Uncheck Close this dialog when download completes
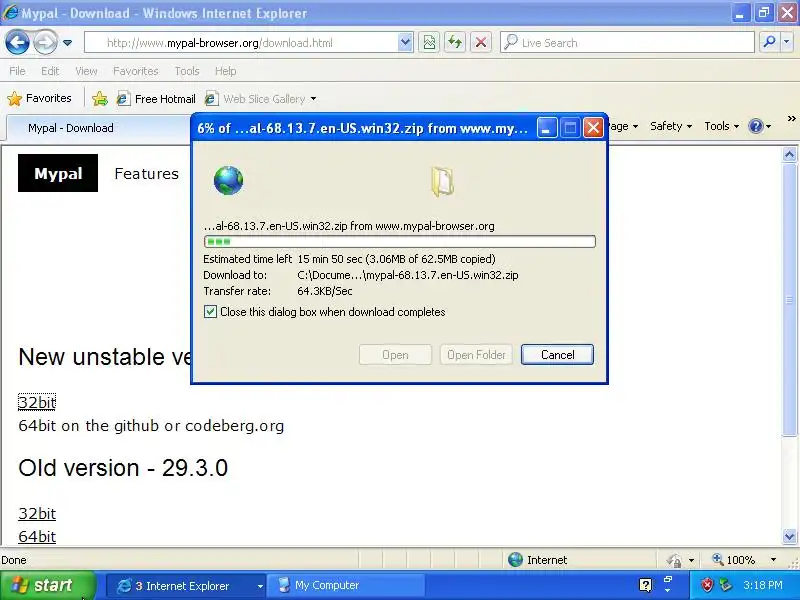 tap(210, 312)
